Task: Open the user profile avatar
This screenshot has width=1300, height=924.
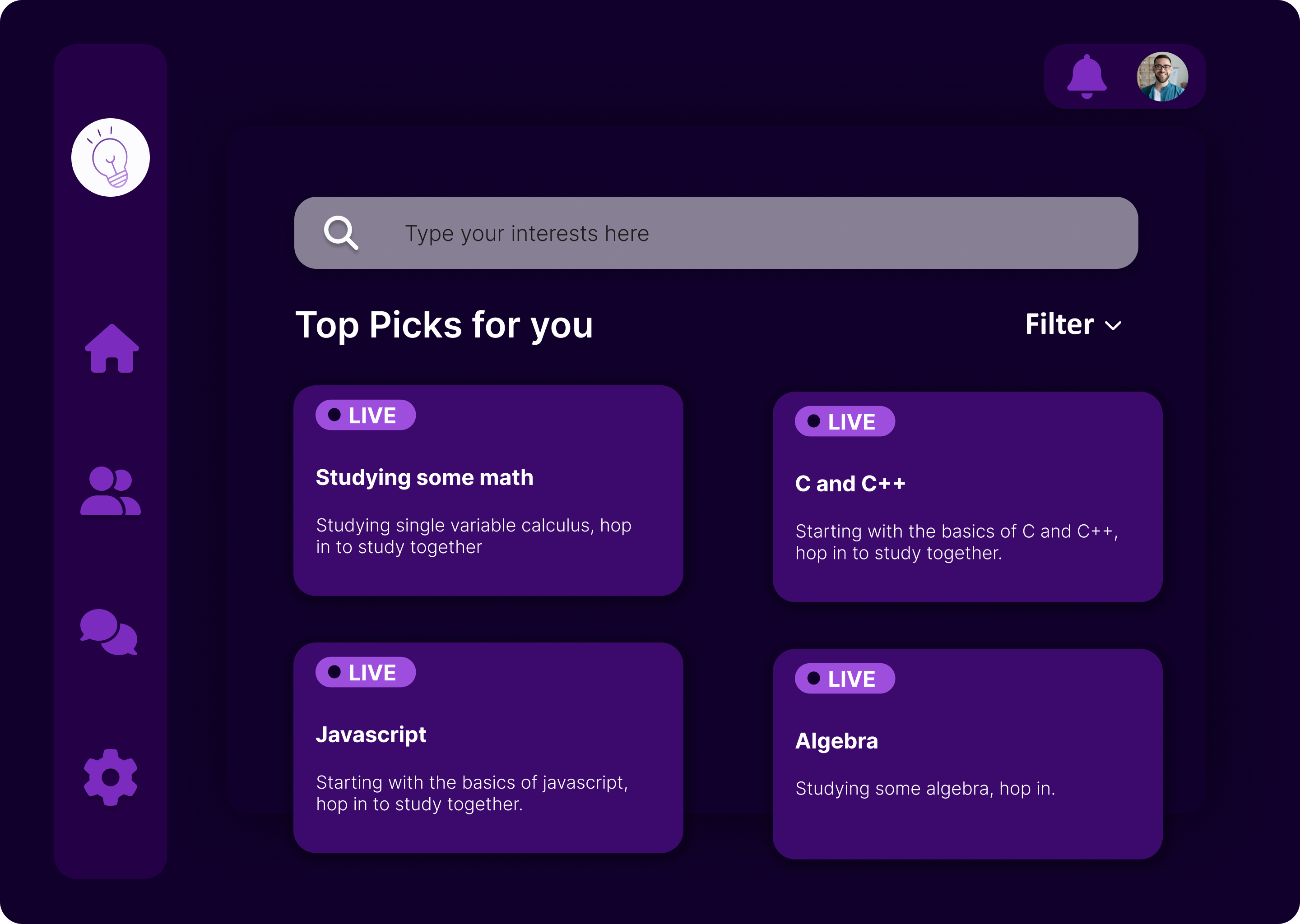Action: click(1162, 77)
